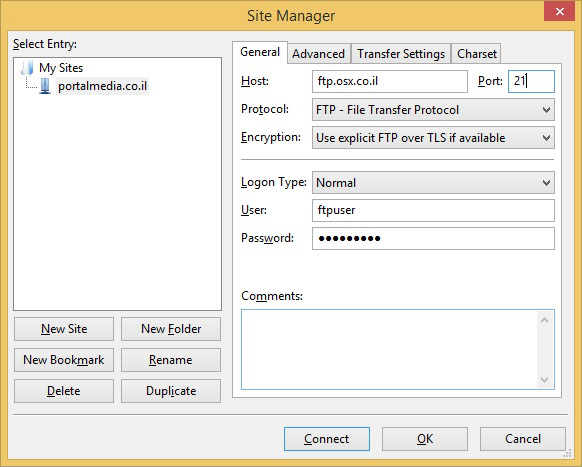Viewport: 582px width, 467px height.
Task: Click into the Comments text area
Action: point(389,349)
